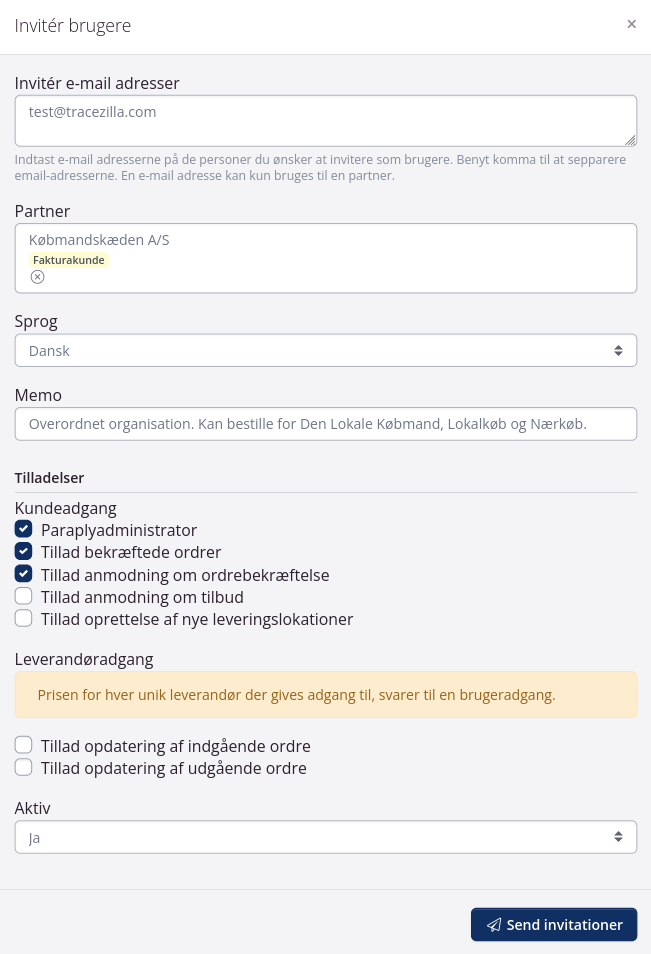Open the Sprog language dropdown
This screenshot has height=954, width=651.
[x=325, y=351]
